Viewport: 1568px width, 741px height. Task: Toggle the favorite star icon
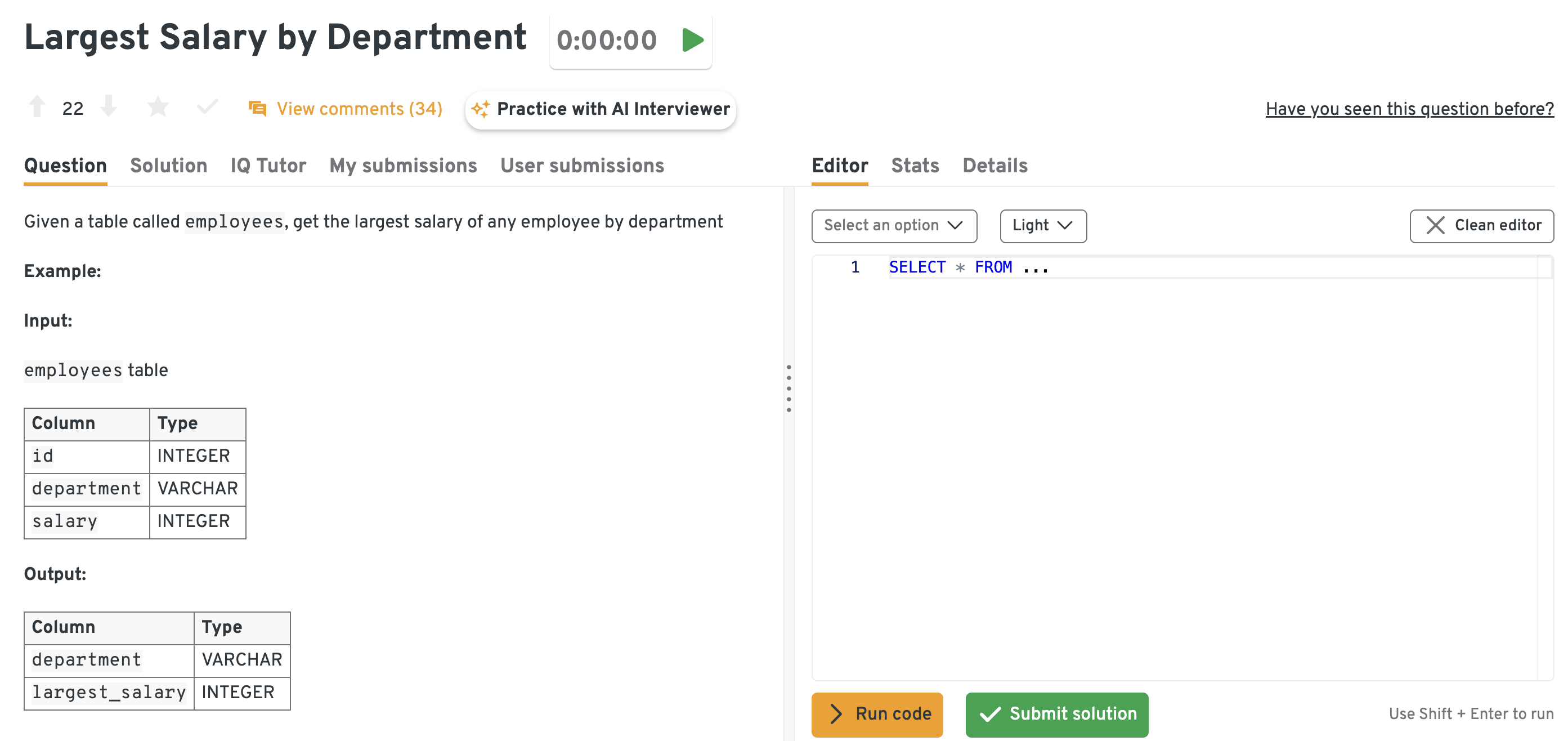(158, 107)
